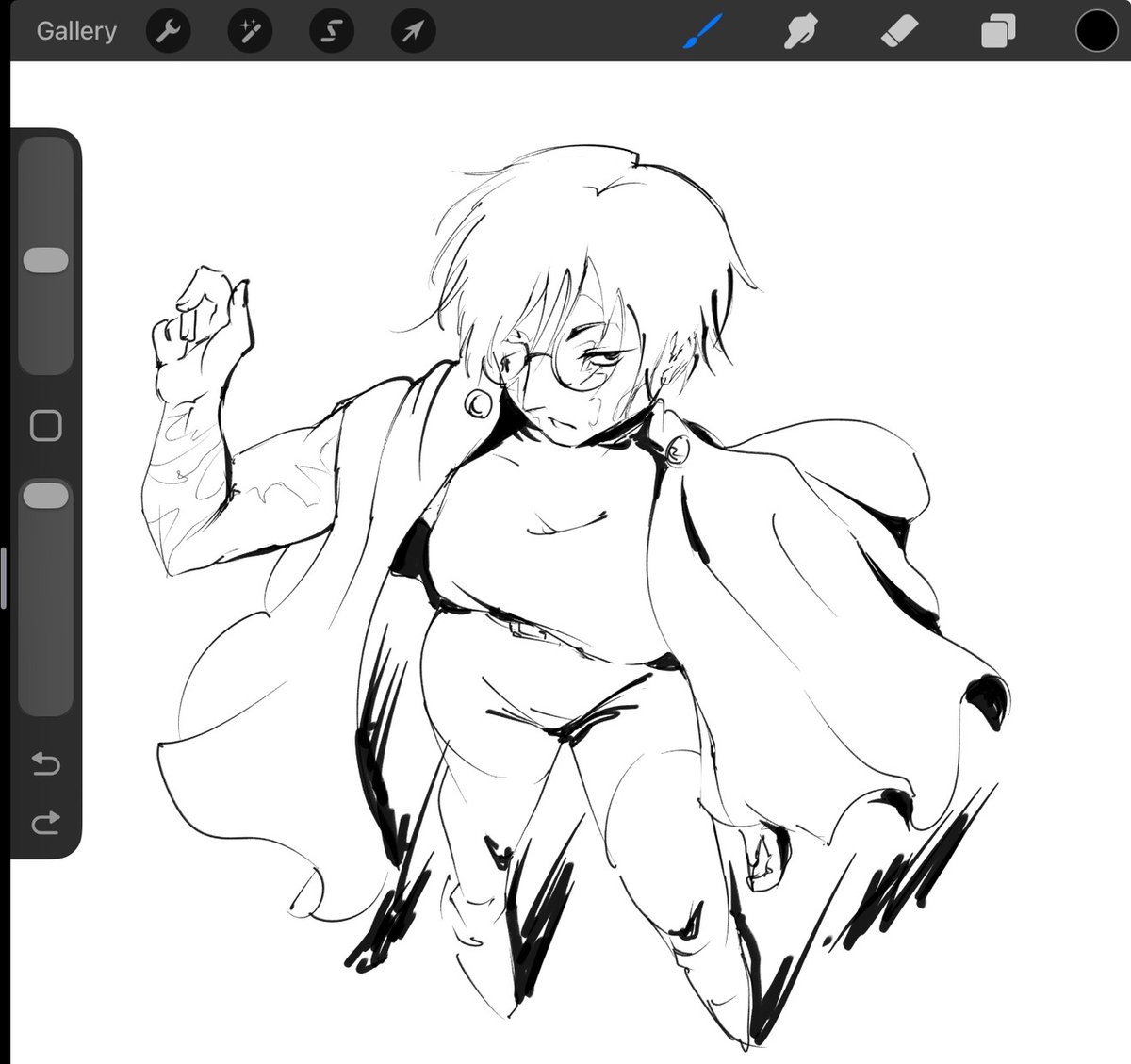Open the Adjustments magic wand menu

tap(250, 32)
